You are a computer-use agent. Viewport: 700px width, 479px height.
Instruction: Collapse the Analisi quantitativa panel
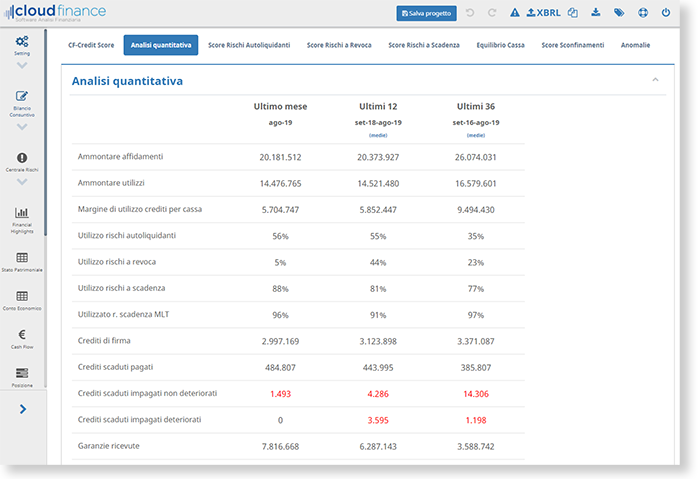point(655,79)
